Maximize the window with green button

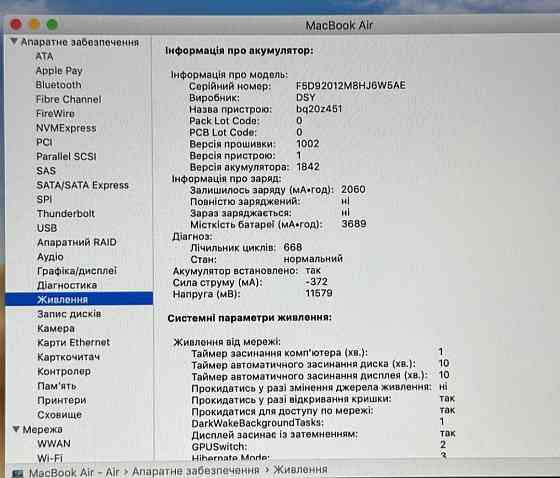[52, 24]
